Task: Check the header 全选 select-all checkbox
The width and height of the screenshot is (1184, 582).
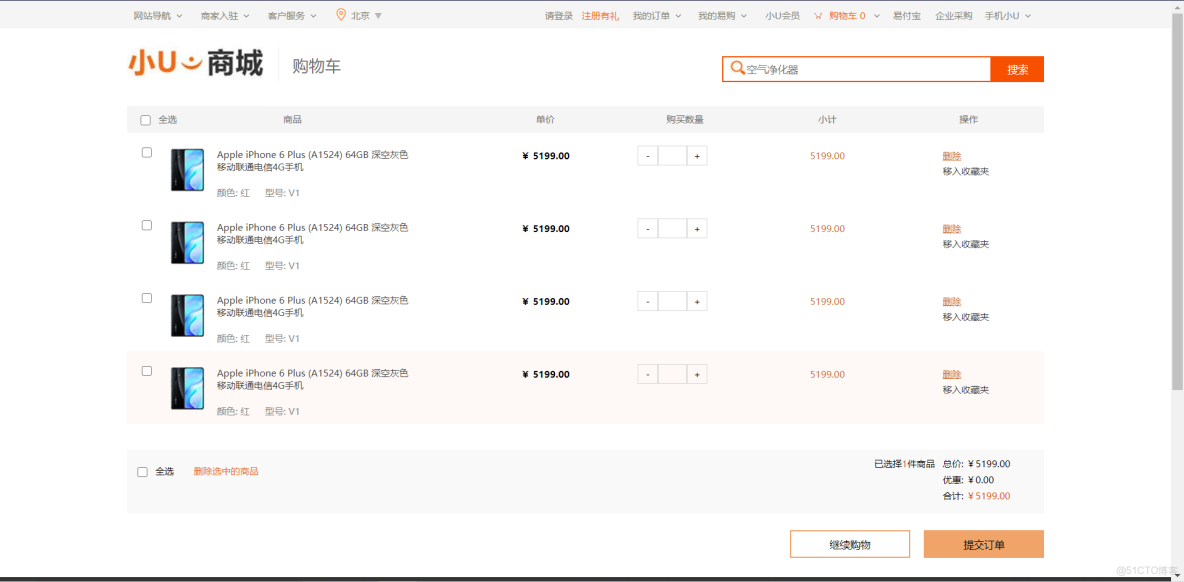Action: (146, 120)
